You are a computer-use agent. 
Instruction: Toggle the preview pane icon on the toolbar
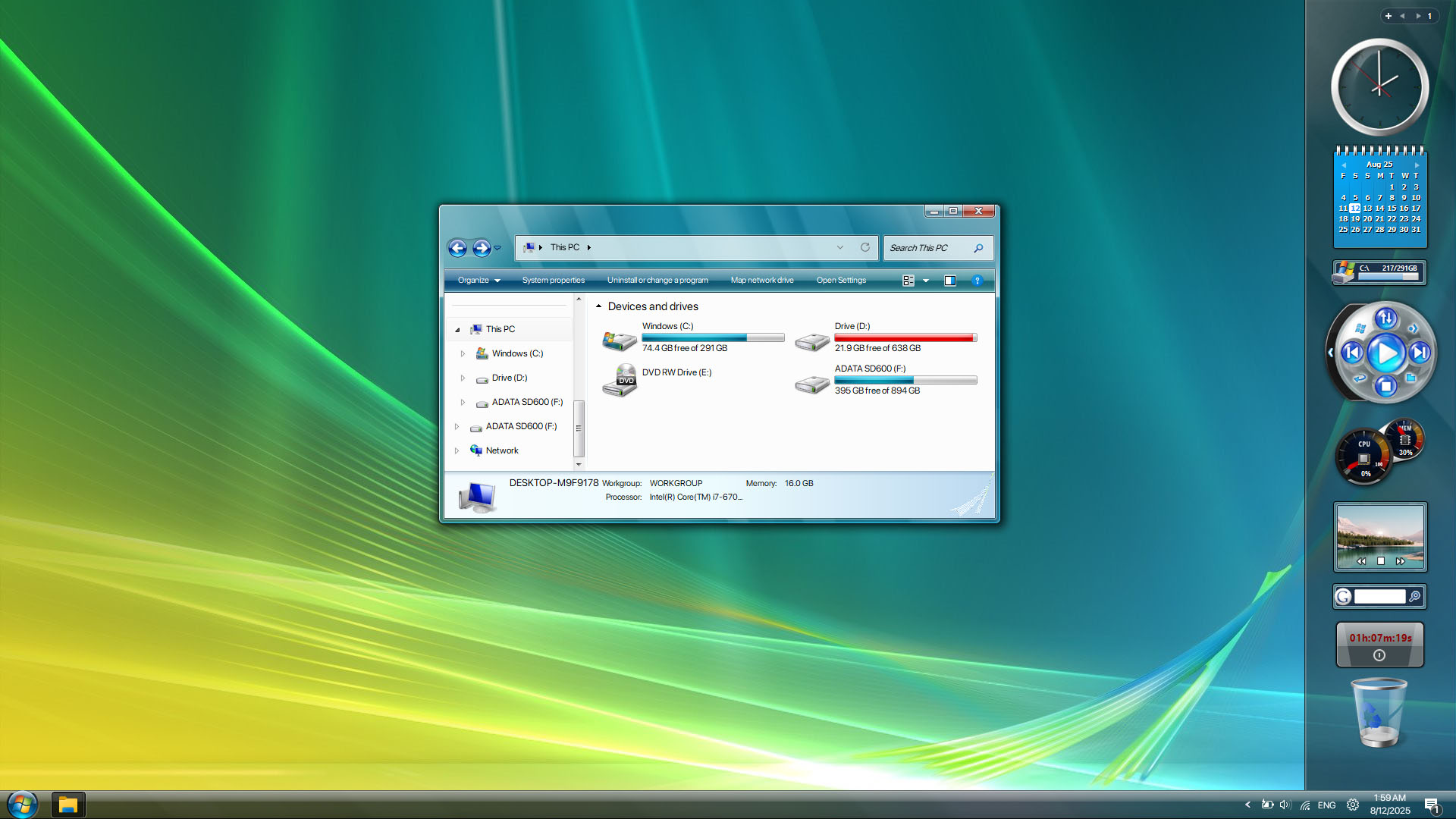click(949, 281)
